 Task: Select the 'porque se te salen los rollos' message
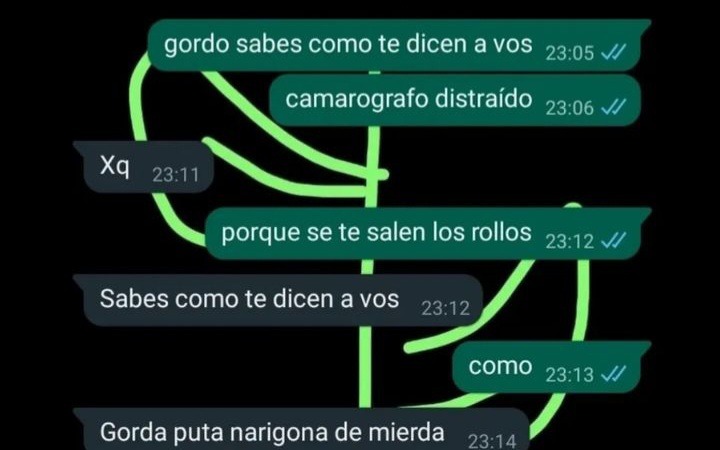tap(428, 233)
